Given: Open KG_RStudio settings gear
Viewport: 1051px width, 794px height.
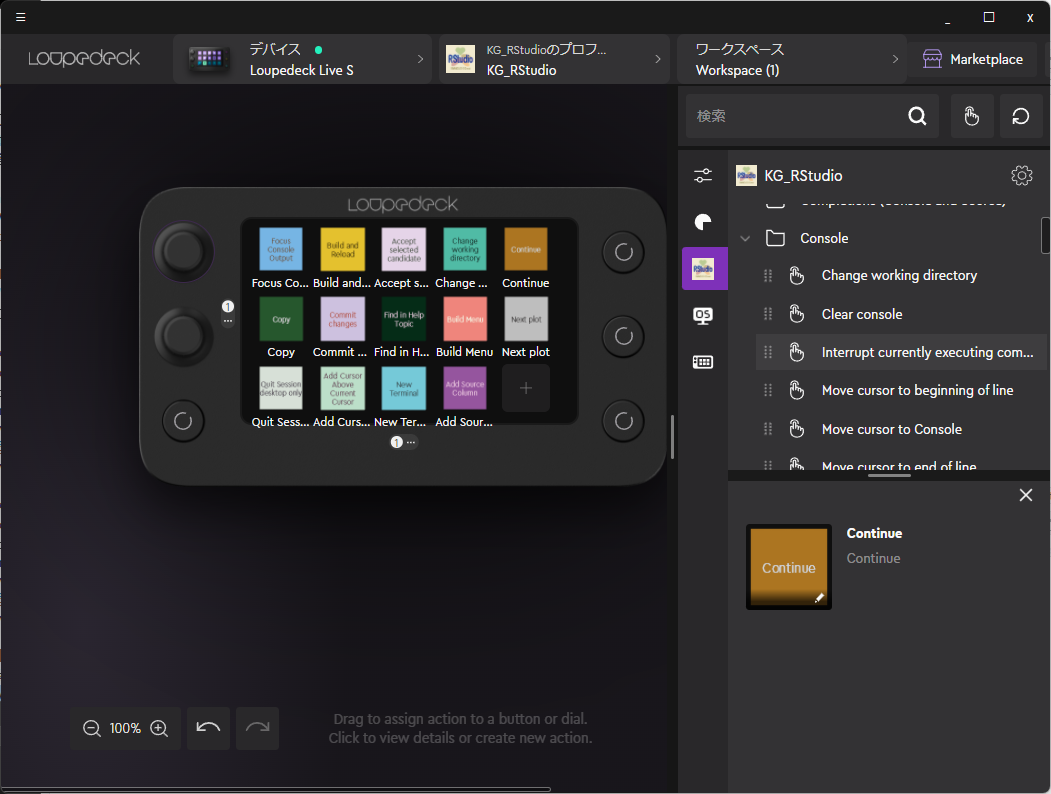Looking at the screenshot, I should 1022,176.
